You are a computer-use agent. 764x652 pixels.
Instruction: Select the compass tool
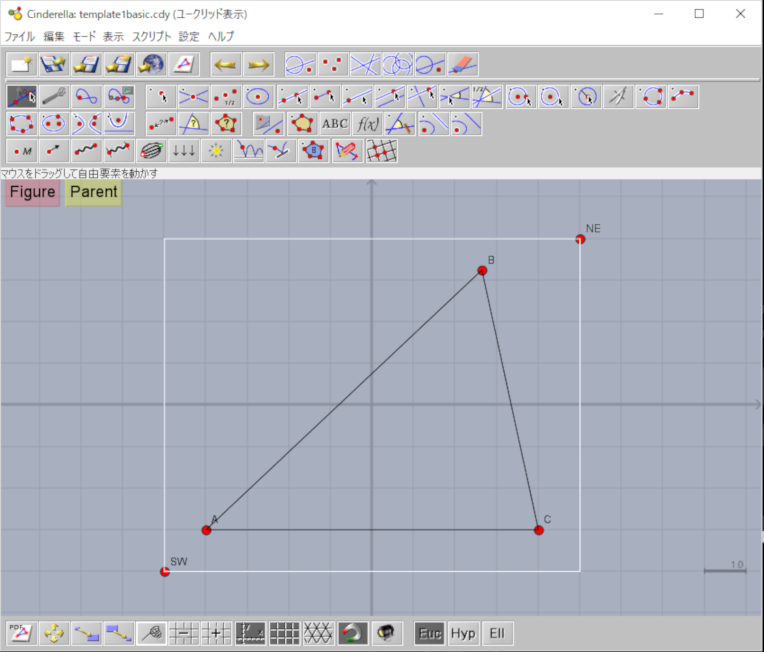click(618, 96)
